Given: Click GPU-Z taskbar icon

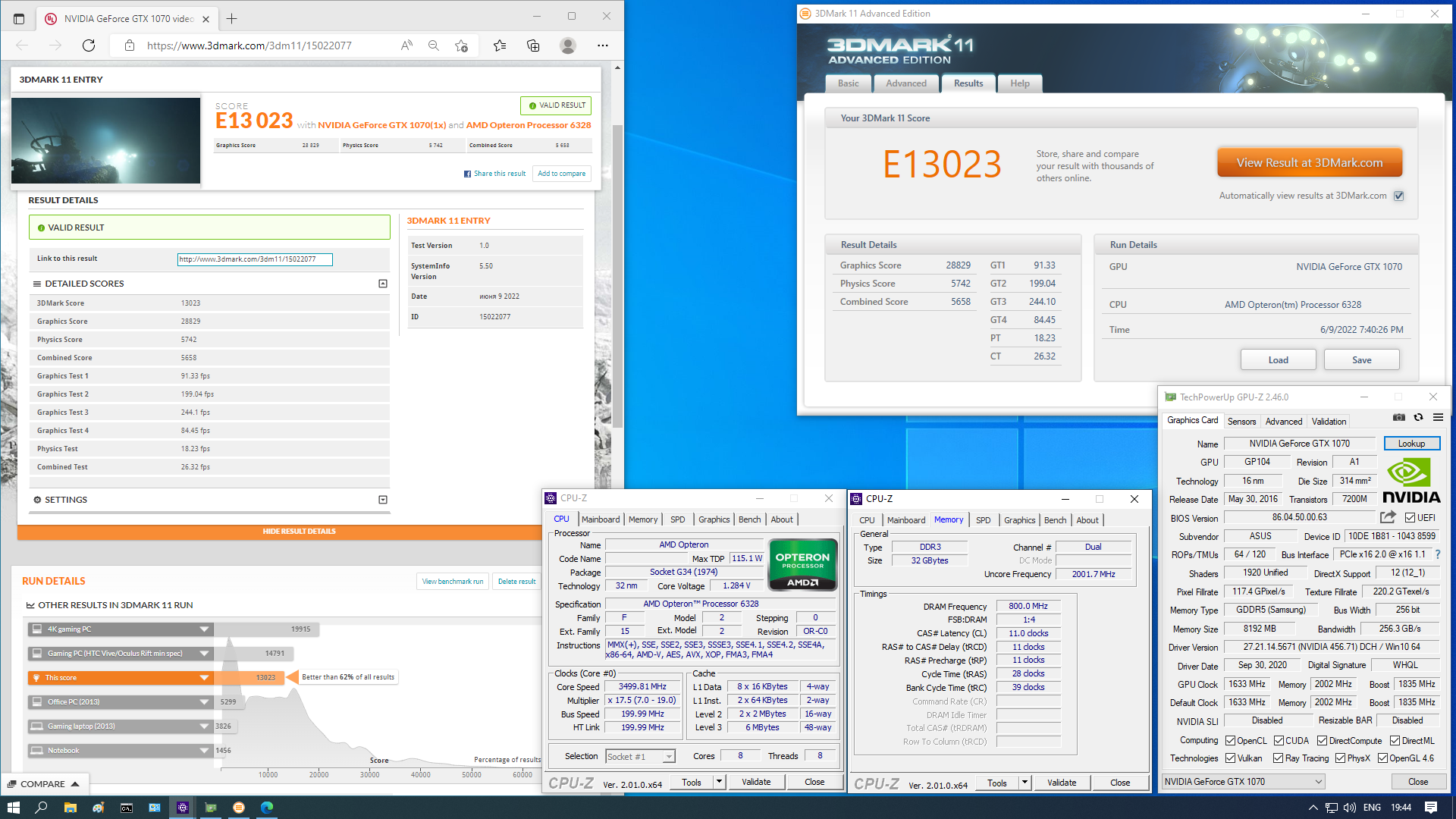Looking at the screenshot, I should (x=211, y=808).
